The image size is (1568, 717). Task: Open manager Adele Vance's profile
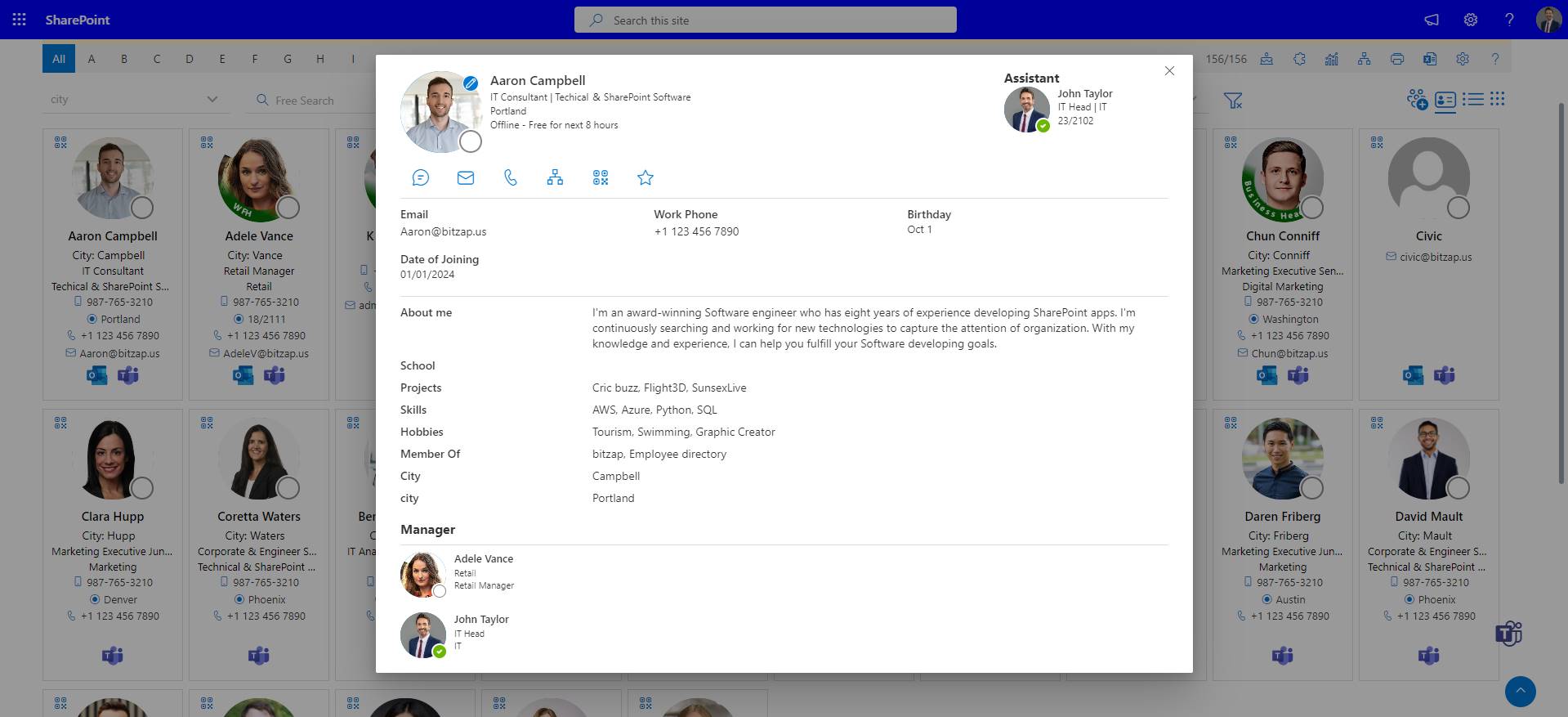pyautogui.click(x=484, y=559)
